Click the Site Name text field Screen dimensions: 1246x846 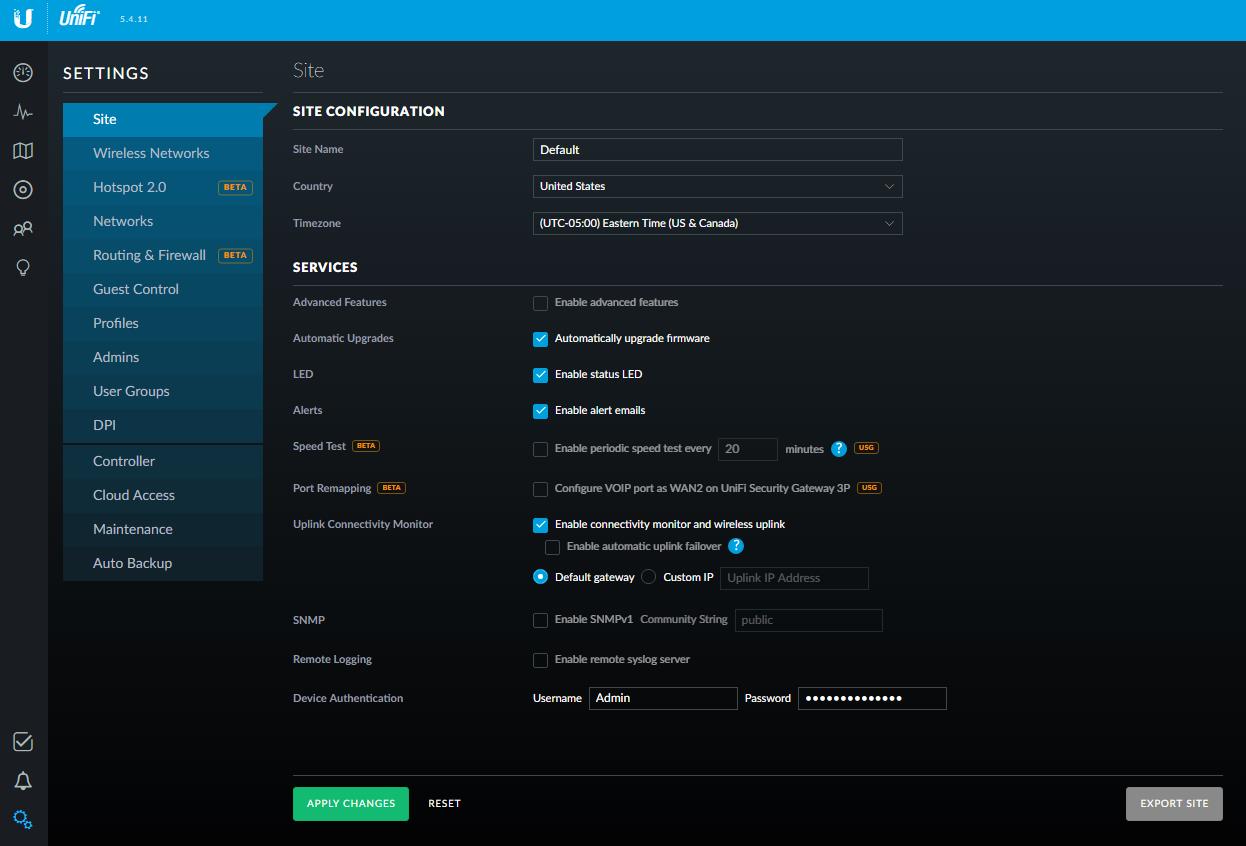click(x=717, y=150)
